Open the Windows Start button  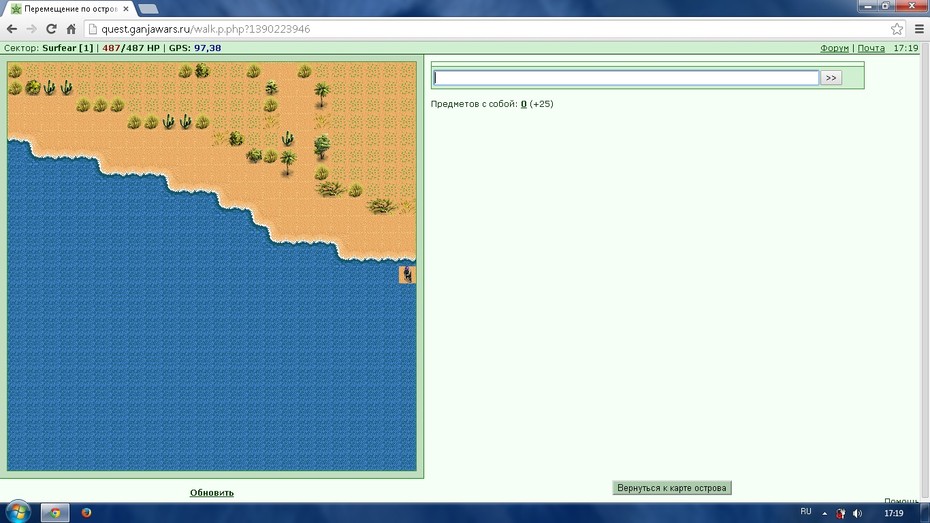[18, 512]
